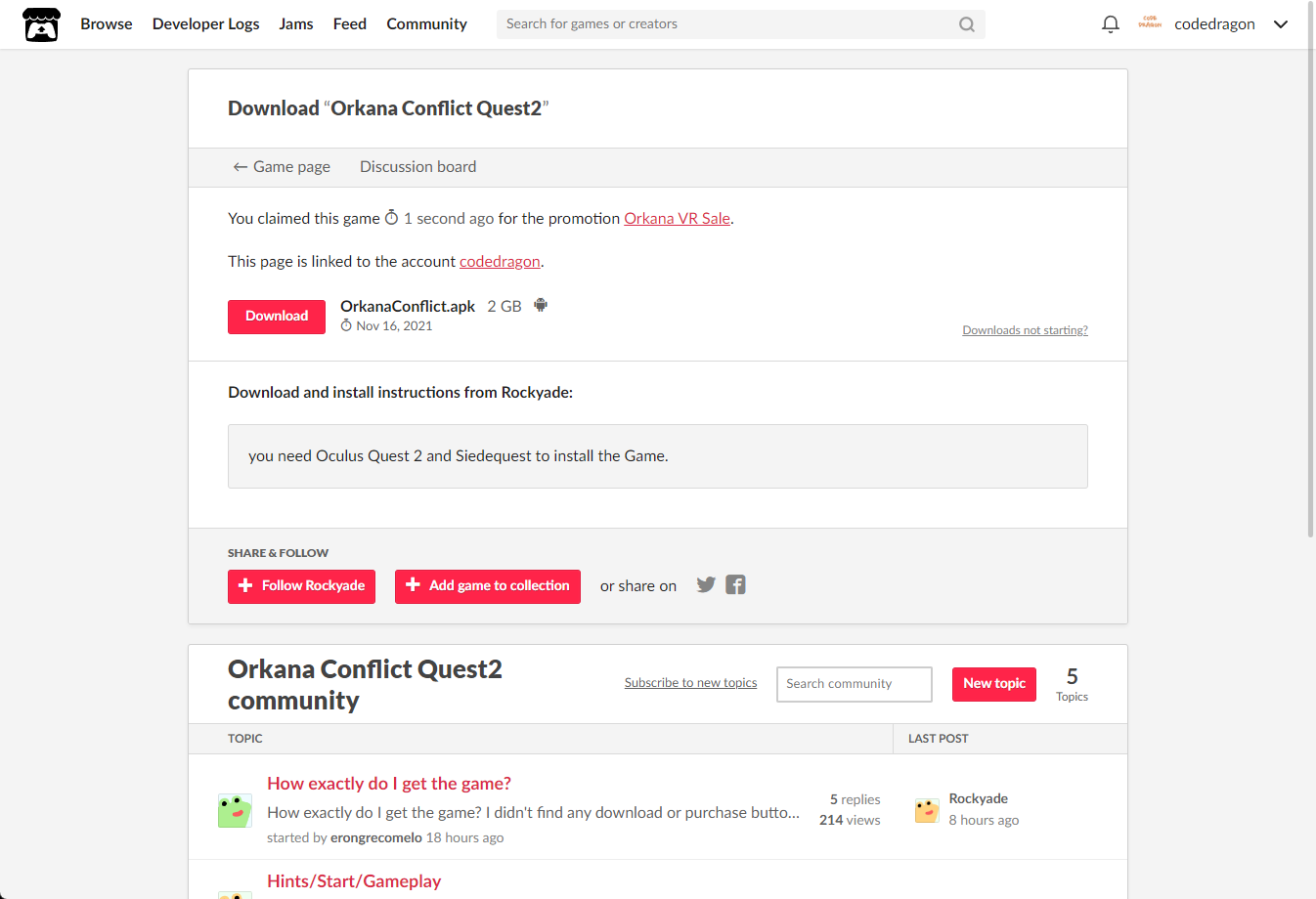Click Downloads not starting? link
1316x899 pixels.
click(1025, 330)
